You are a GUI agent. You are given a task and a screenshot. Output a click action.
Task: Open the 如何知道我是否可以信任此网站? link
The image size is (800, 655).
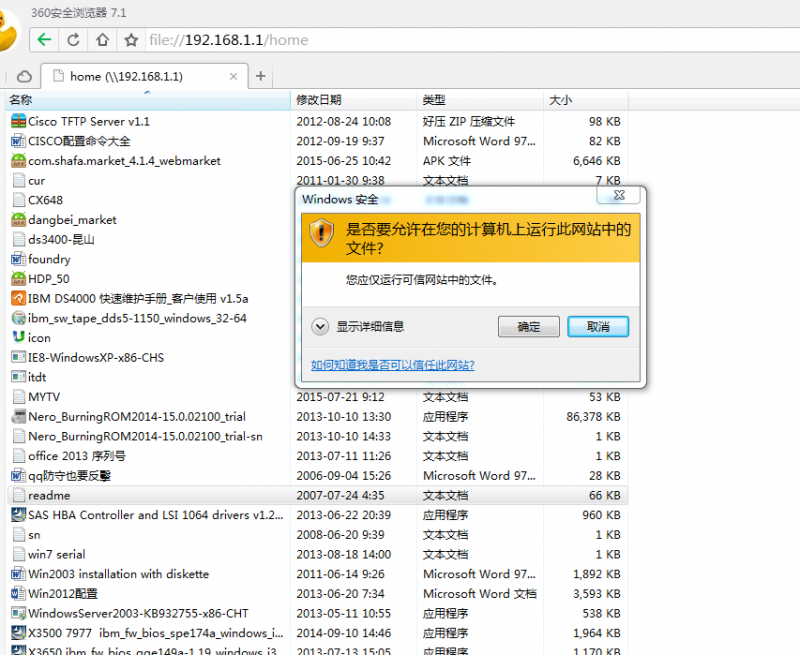(393, 365)
